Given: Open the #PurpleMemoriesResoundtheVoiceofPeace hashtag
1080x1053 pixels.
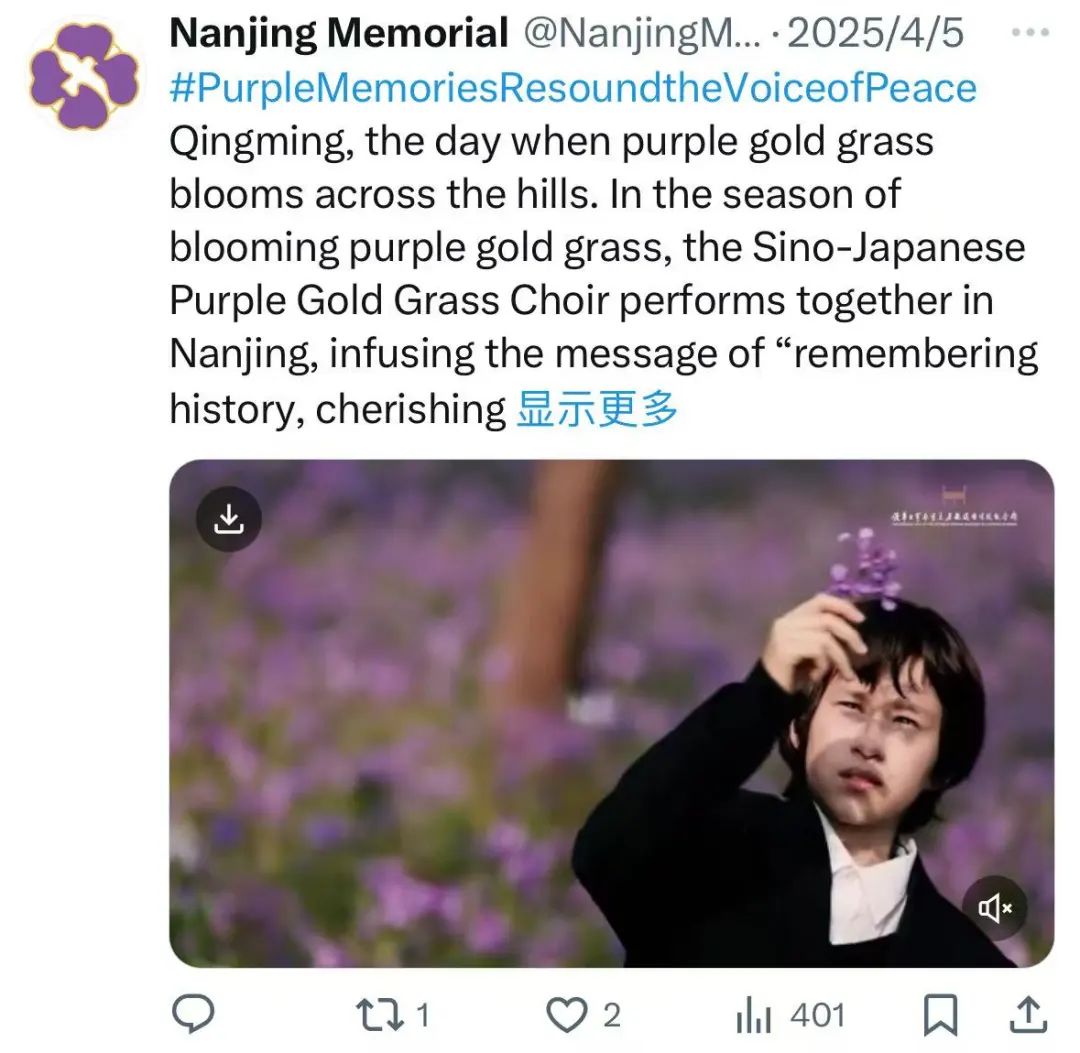Looking at the screenshot, I should coord(572,88).
